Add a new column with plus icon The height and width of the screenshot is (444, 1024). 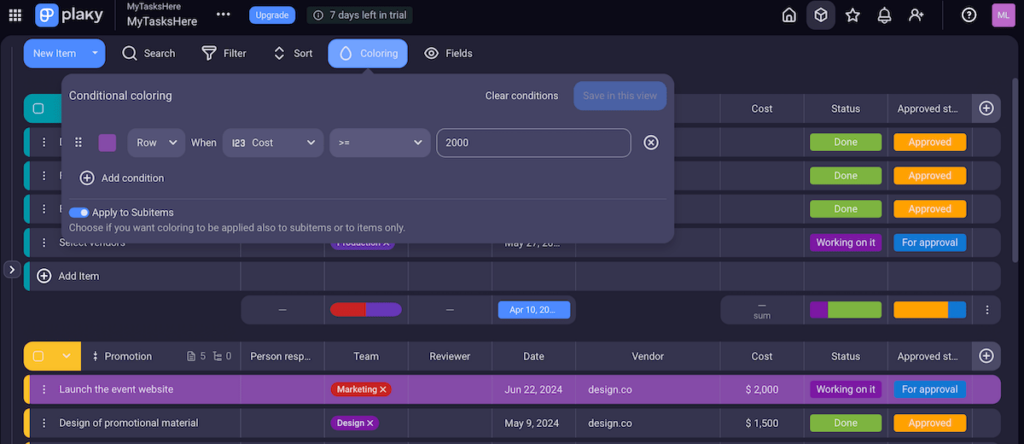pos(986,108)
